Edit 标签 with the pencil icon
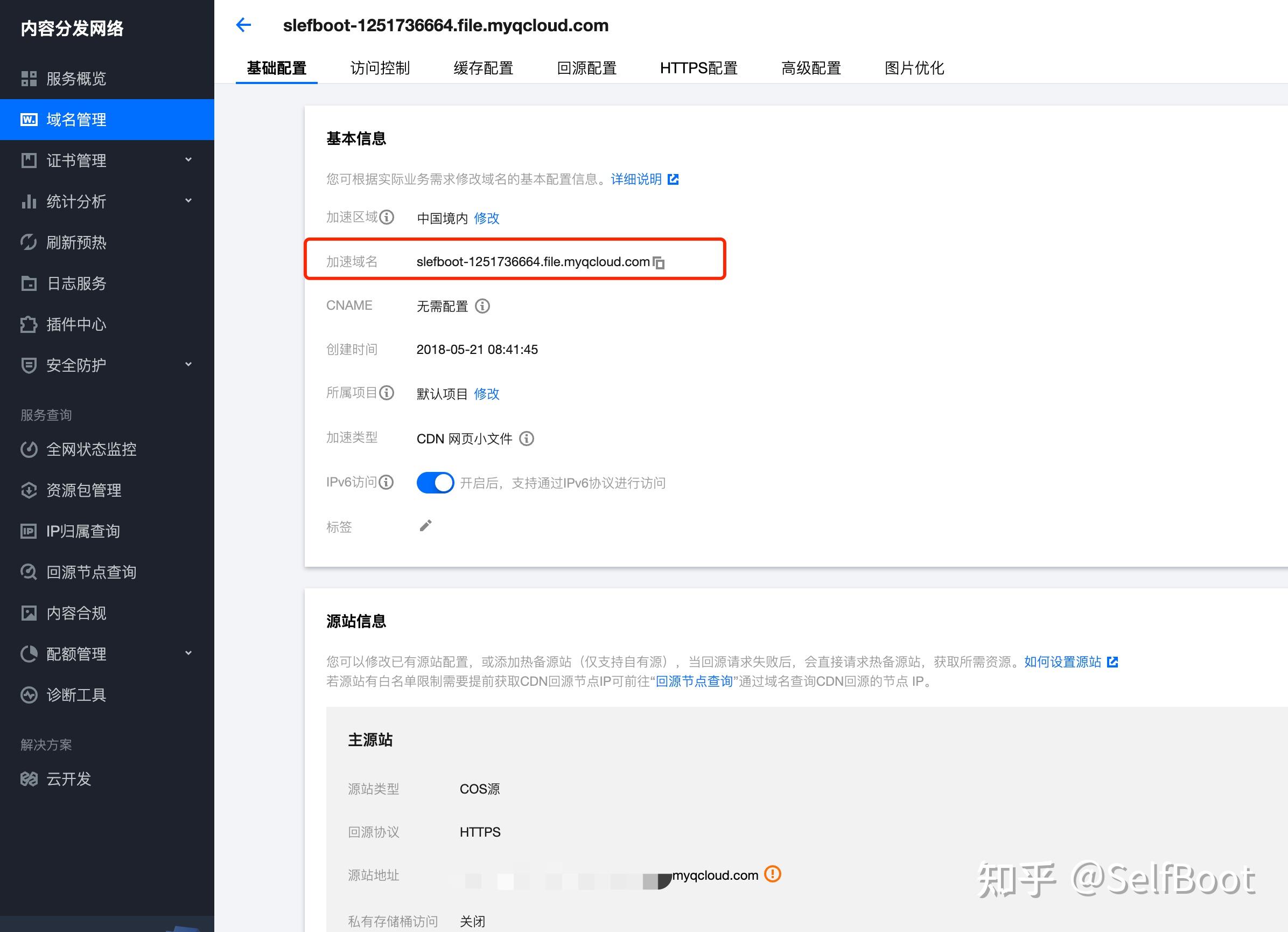 (x=425, y=526)
